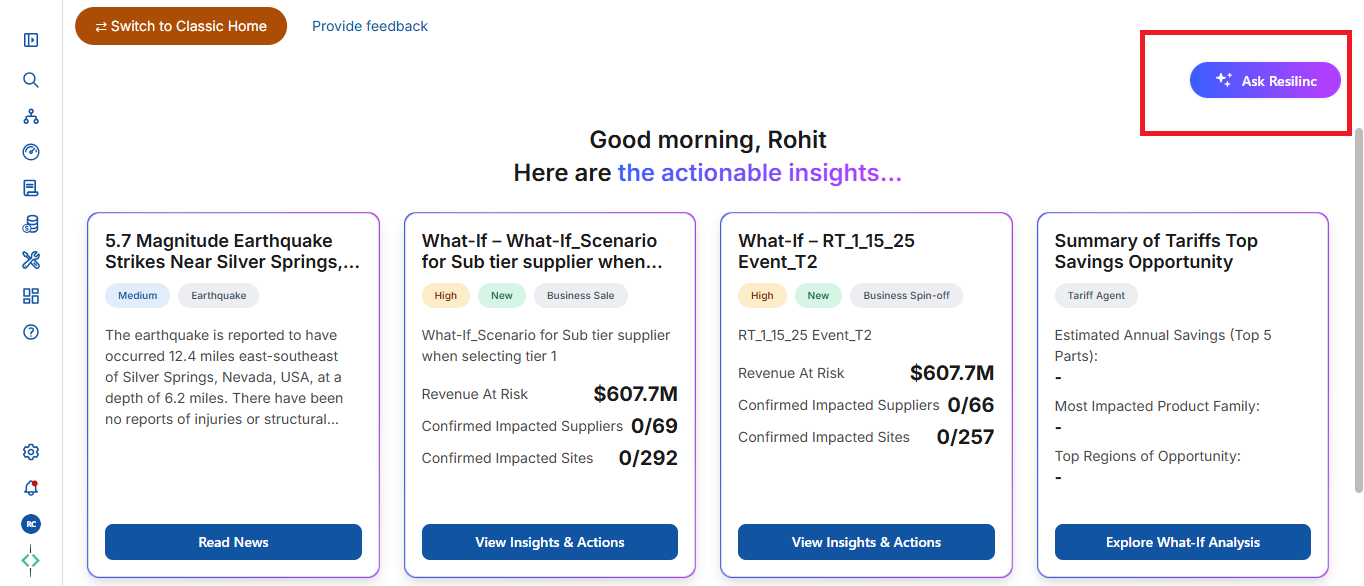Open the wrench tools icon
Viewport: 1364px width, 586px height.
click(31, 260)
